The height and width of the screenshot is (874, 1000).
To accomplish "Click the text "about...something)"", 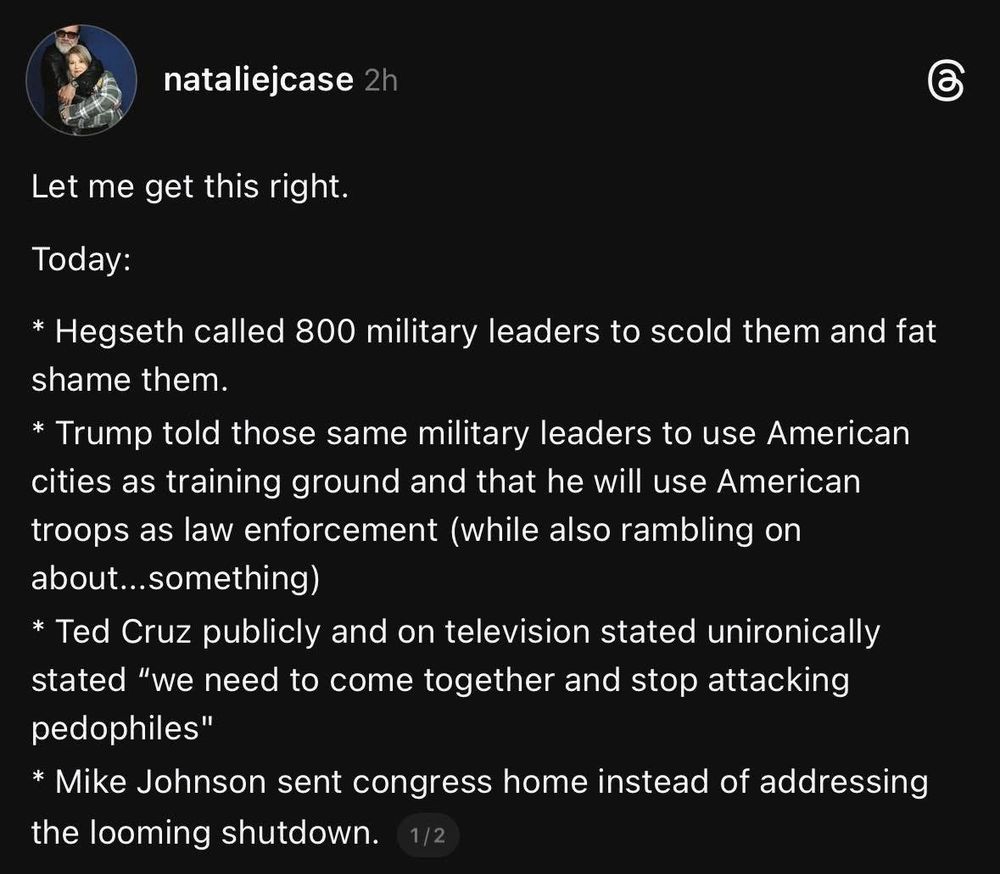I will [176, 579].
